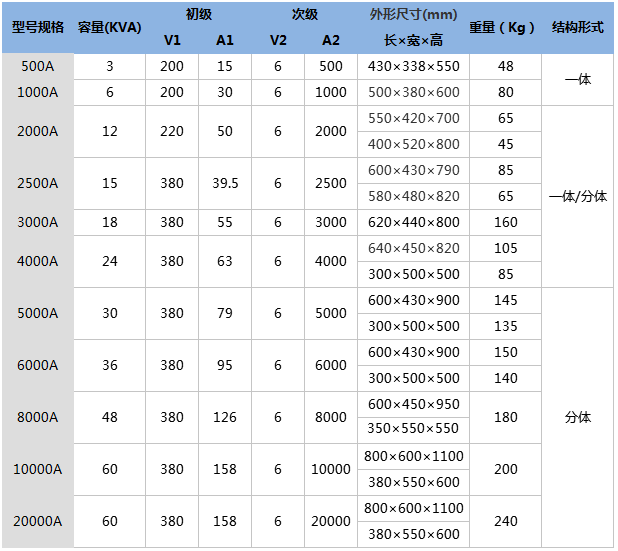Select A1 value 126 in 8000A row
618x551 pixels.
(225, 417)
